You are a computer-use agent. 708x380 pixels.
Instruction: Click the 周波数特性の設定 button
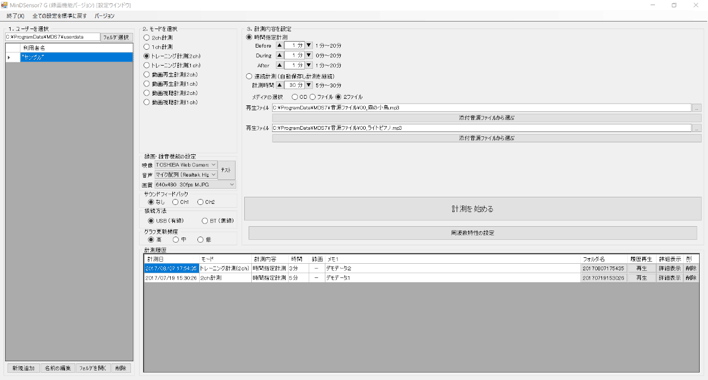[473, 233]
